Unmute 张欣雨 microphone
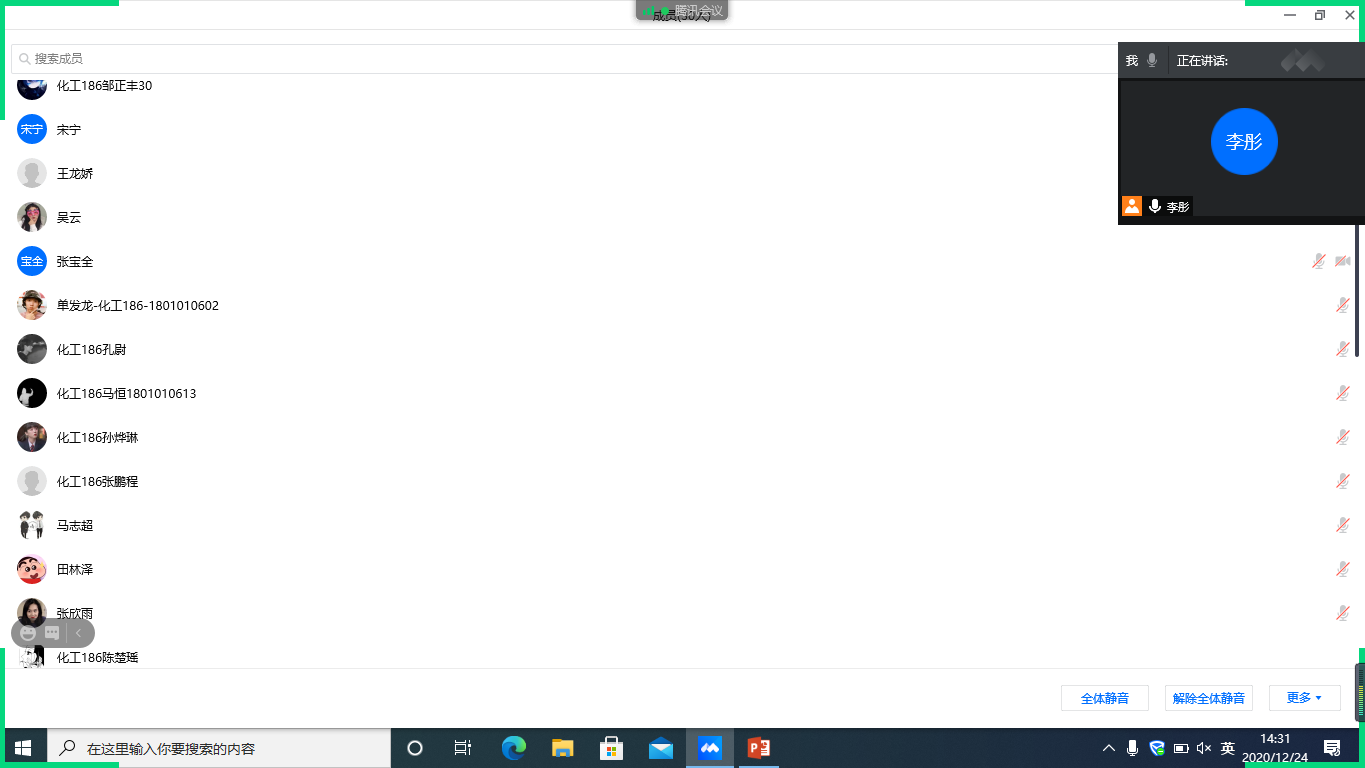Image resolution: width=1365 pixels, height=768 pixels. click(x=1343, y=613)
